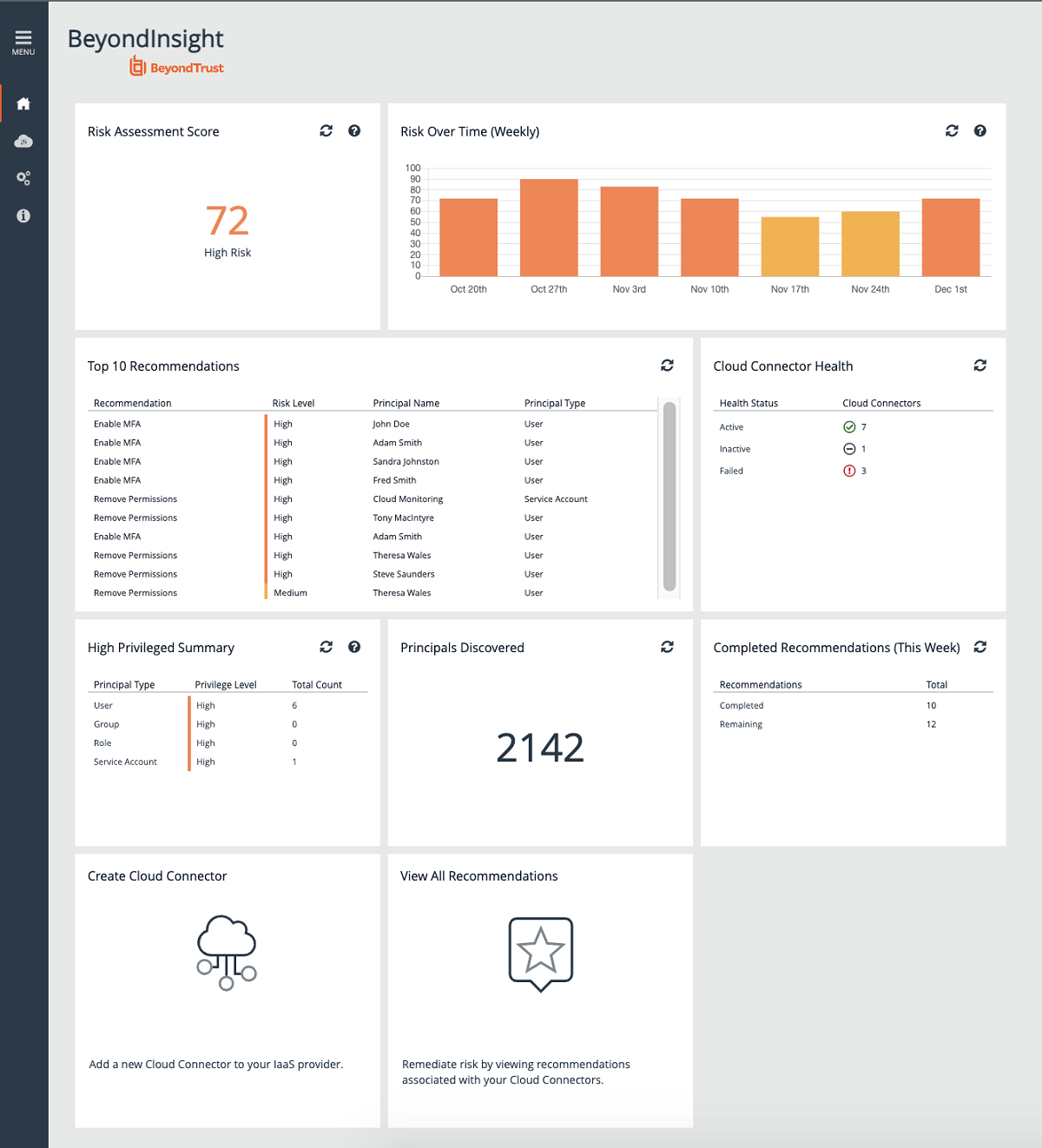This screenshot has height=1148, width=1042.
Task: Click the Oct 27th bar in chart
Action: pyautogui.click(x=549, y=228)
